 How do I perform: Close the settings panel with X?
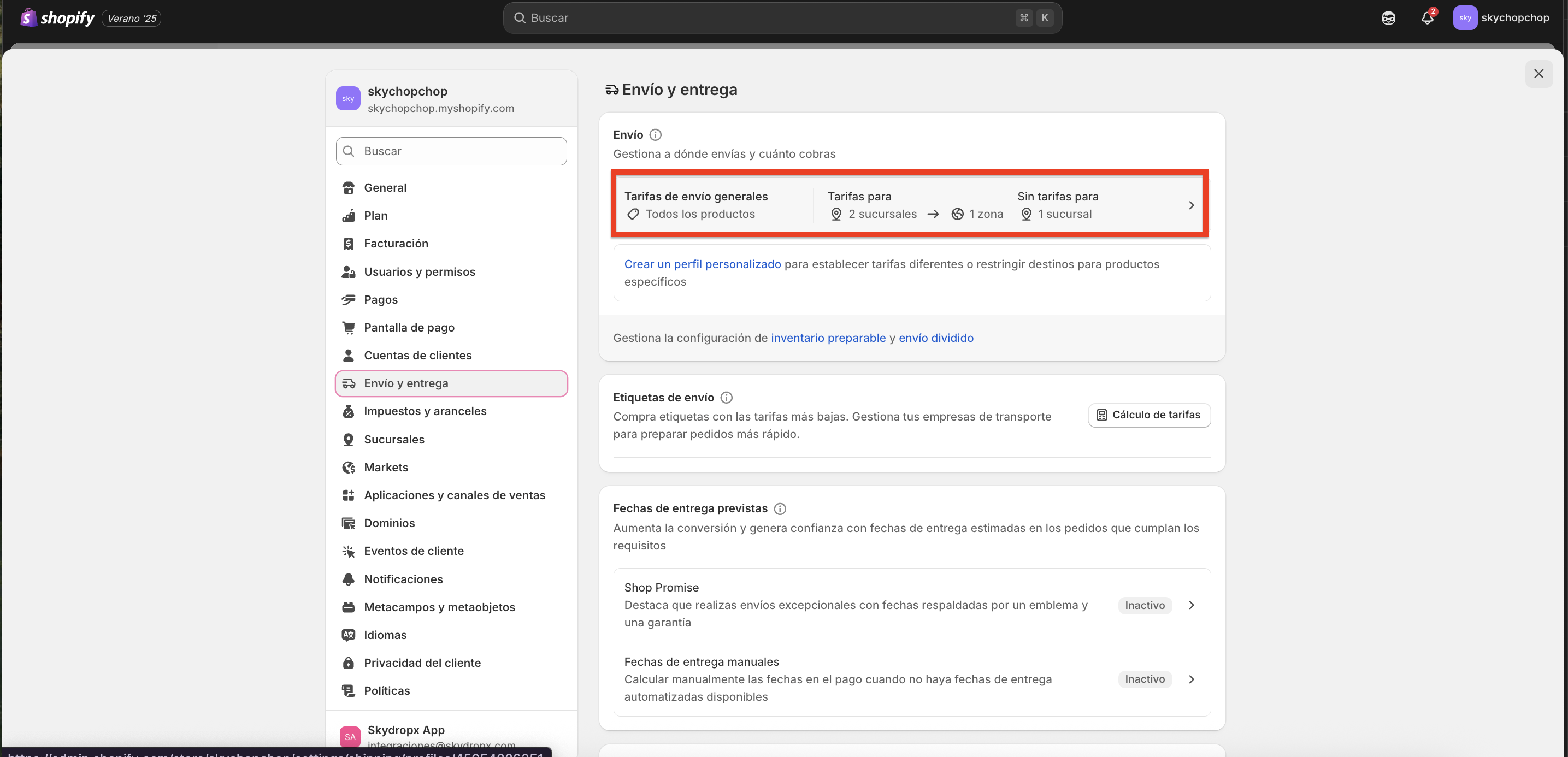1538,74
